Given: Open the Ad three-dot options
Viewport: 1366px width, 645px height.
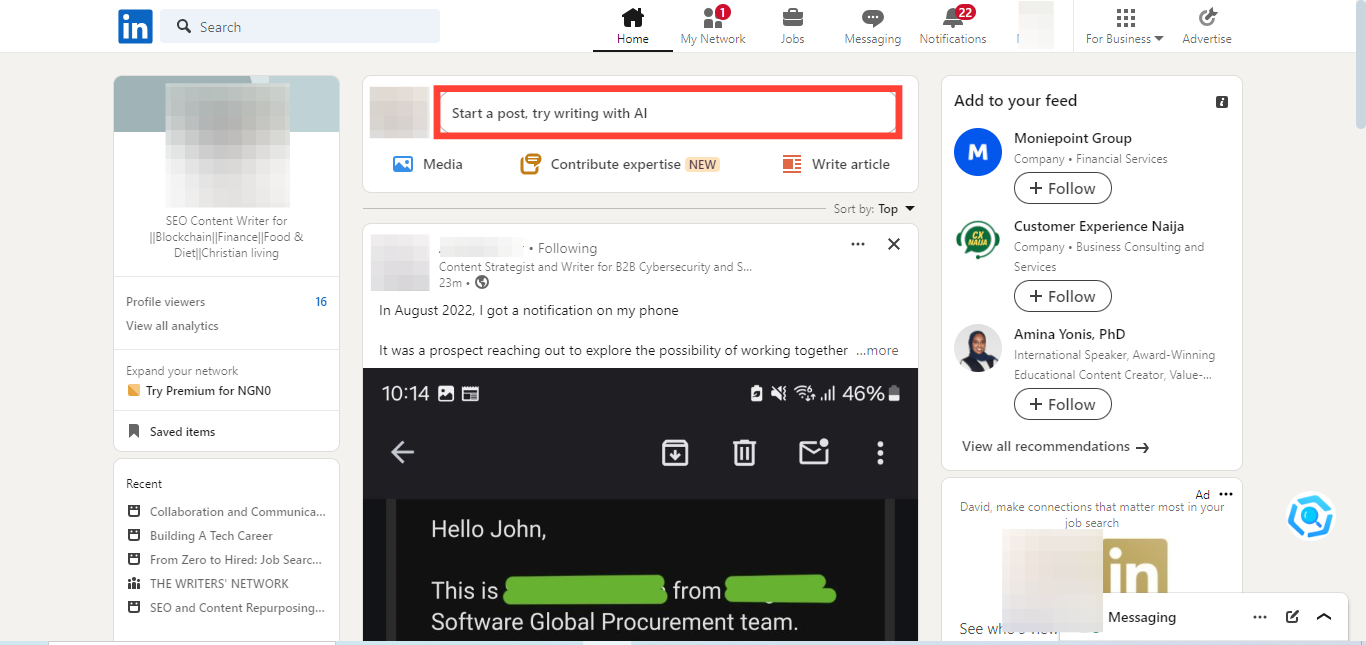Looking at the screenshot, I should click(1226, 494).
